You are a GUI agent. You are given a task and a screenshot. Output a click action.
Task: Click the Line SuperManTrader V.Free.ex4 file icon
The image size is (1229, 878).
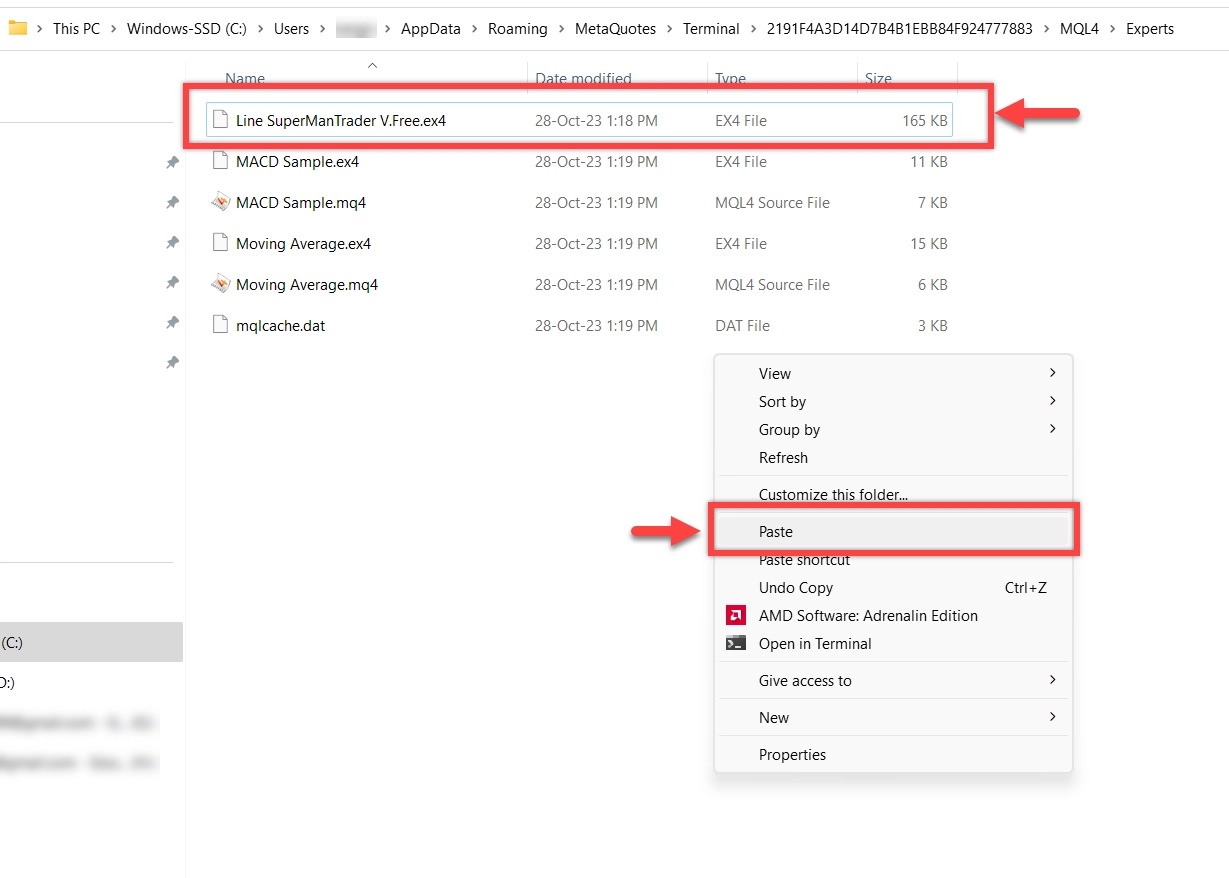(x=221, y=120)
